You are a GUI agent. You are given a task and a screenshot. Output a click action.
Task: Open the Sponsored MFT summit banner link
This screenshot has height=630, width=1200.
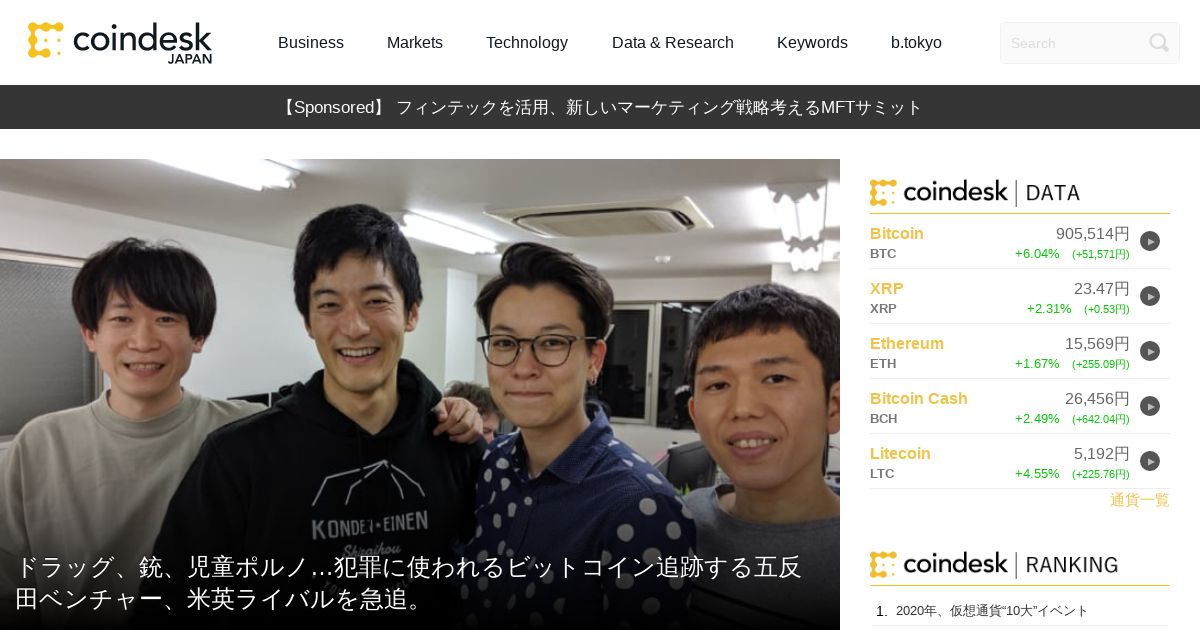600,107
